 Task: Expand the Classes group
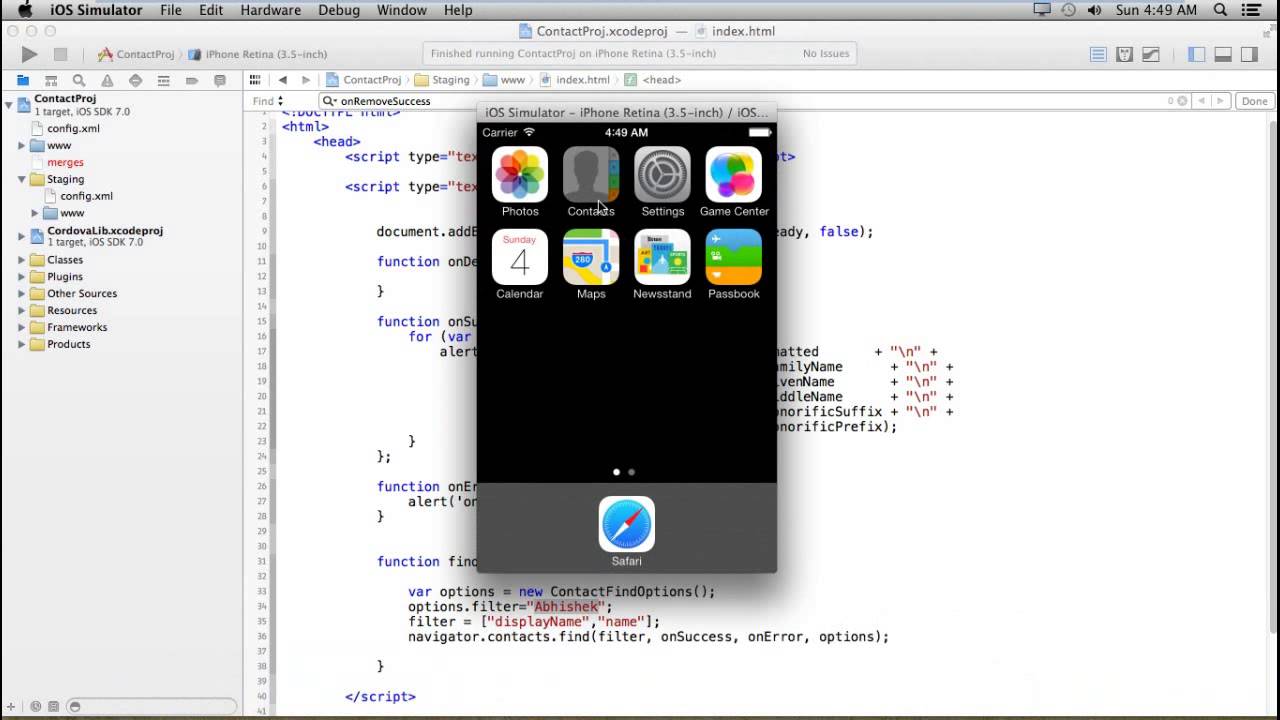tap(22, 260)
